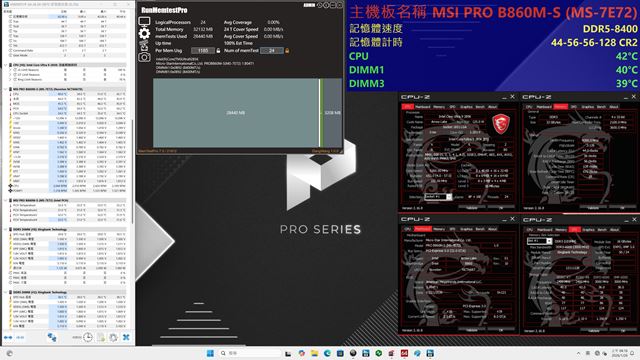Click the Num of memTest value field
640x360 pixels.
pyautogui.click(x=272, y=51)
